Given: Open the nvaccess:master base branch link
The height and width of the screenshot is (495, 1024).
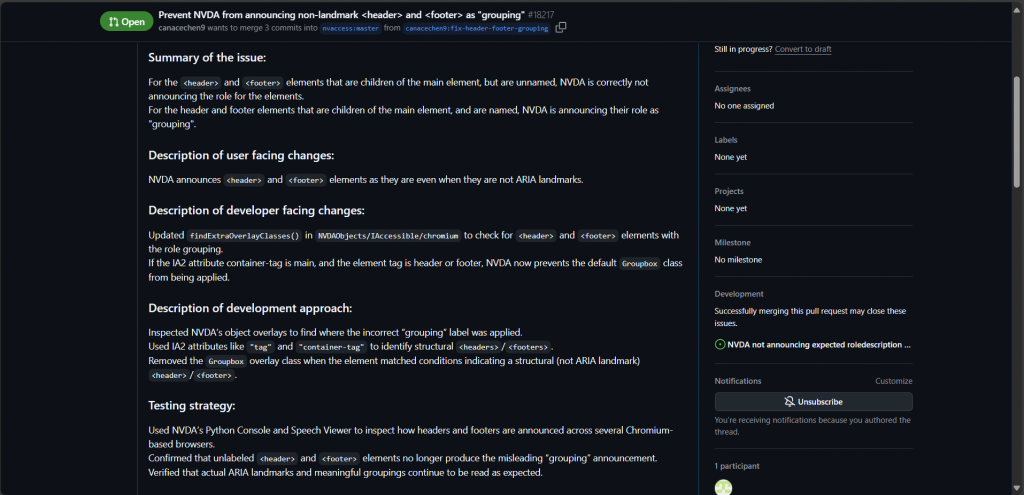Looking at the screenshot, I should tap(351, 29).
